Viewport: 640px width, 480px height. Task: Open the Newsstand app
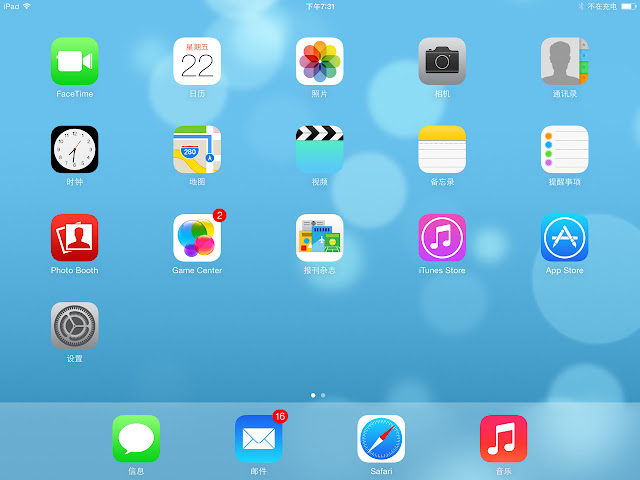[x=320, y=238]
